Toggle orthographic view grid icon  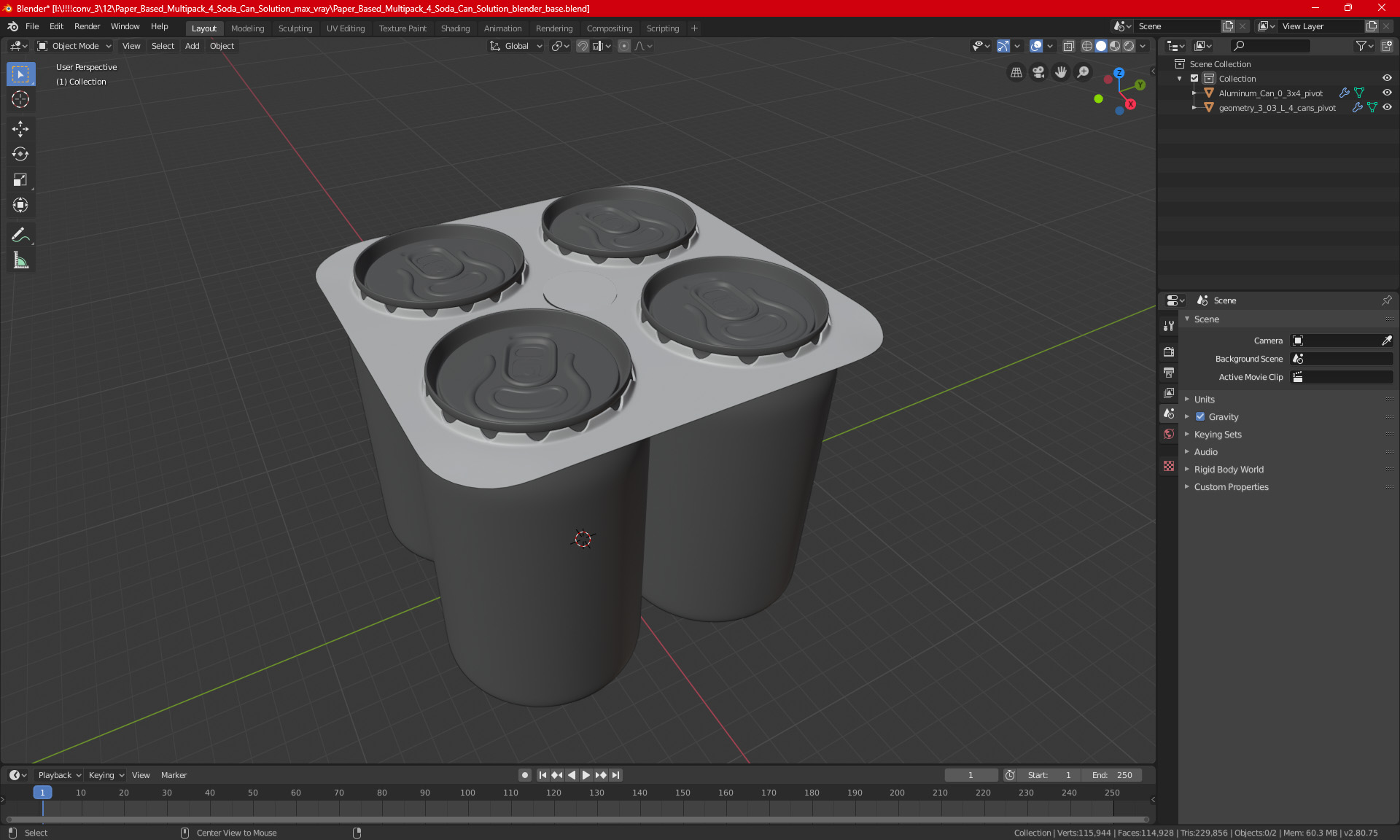click(x=1016, y=72)
